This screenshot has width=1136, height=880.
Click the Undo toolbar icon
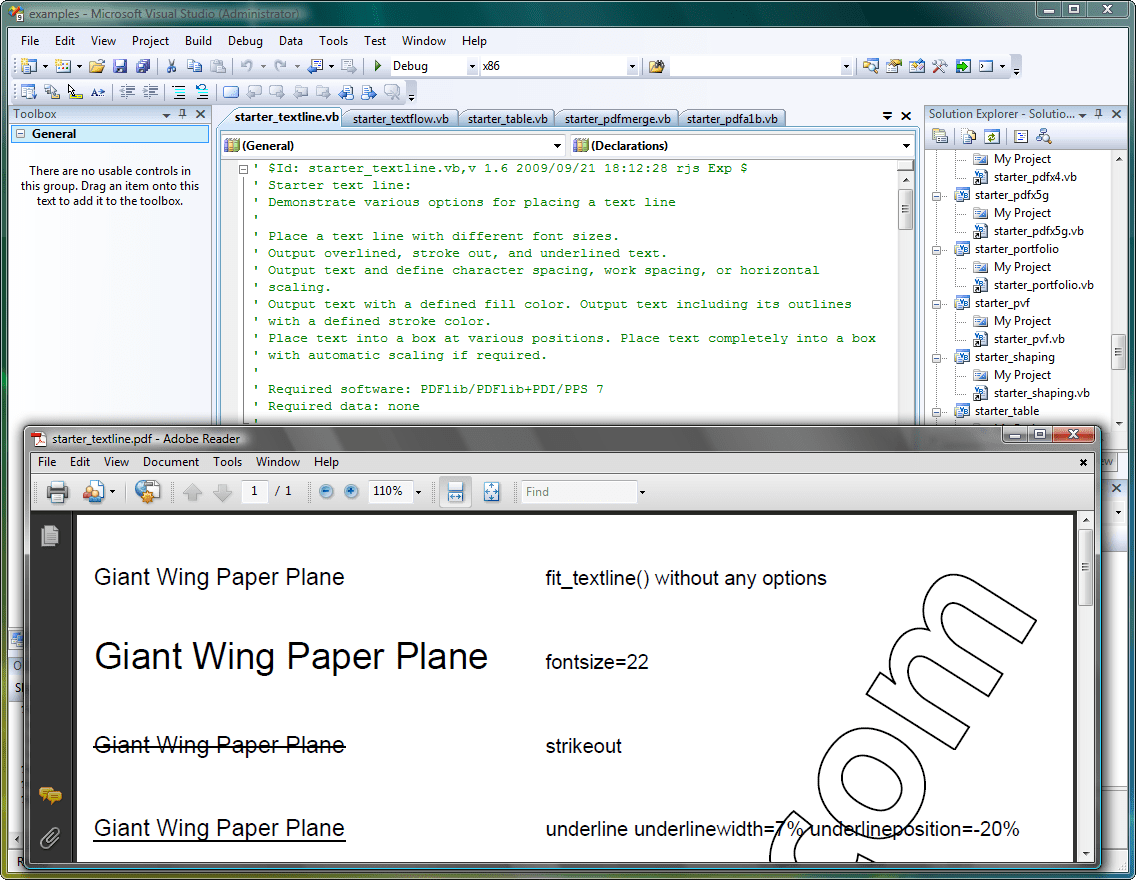(x=248, y=66)
